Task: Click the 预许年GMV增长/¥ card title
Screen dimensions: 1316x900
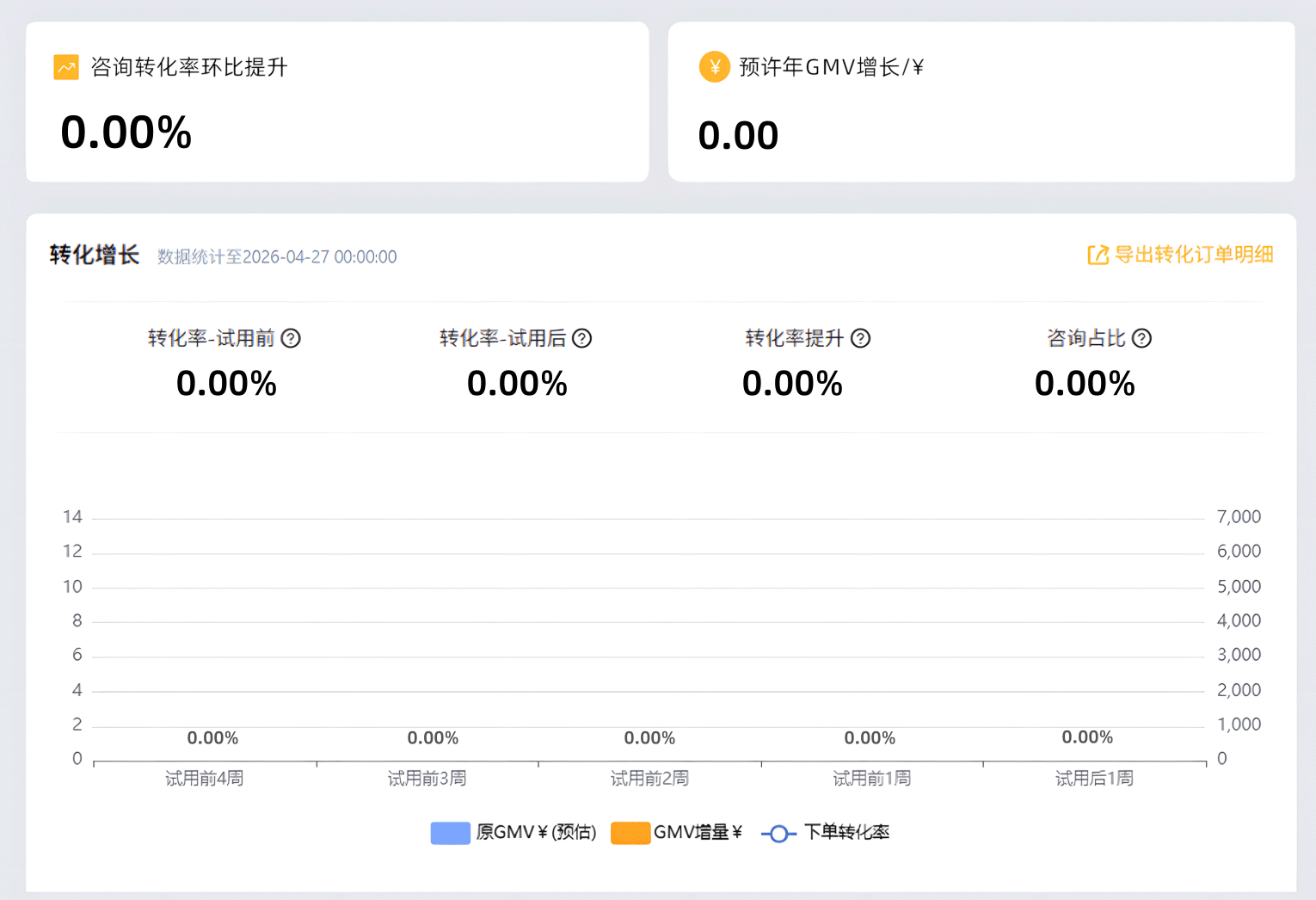Action: click(x=831, y=67)
